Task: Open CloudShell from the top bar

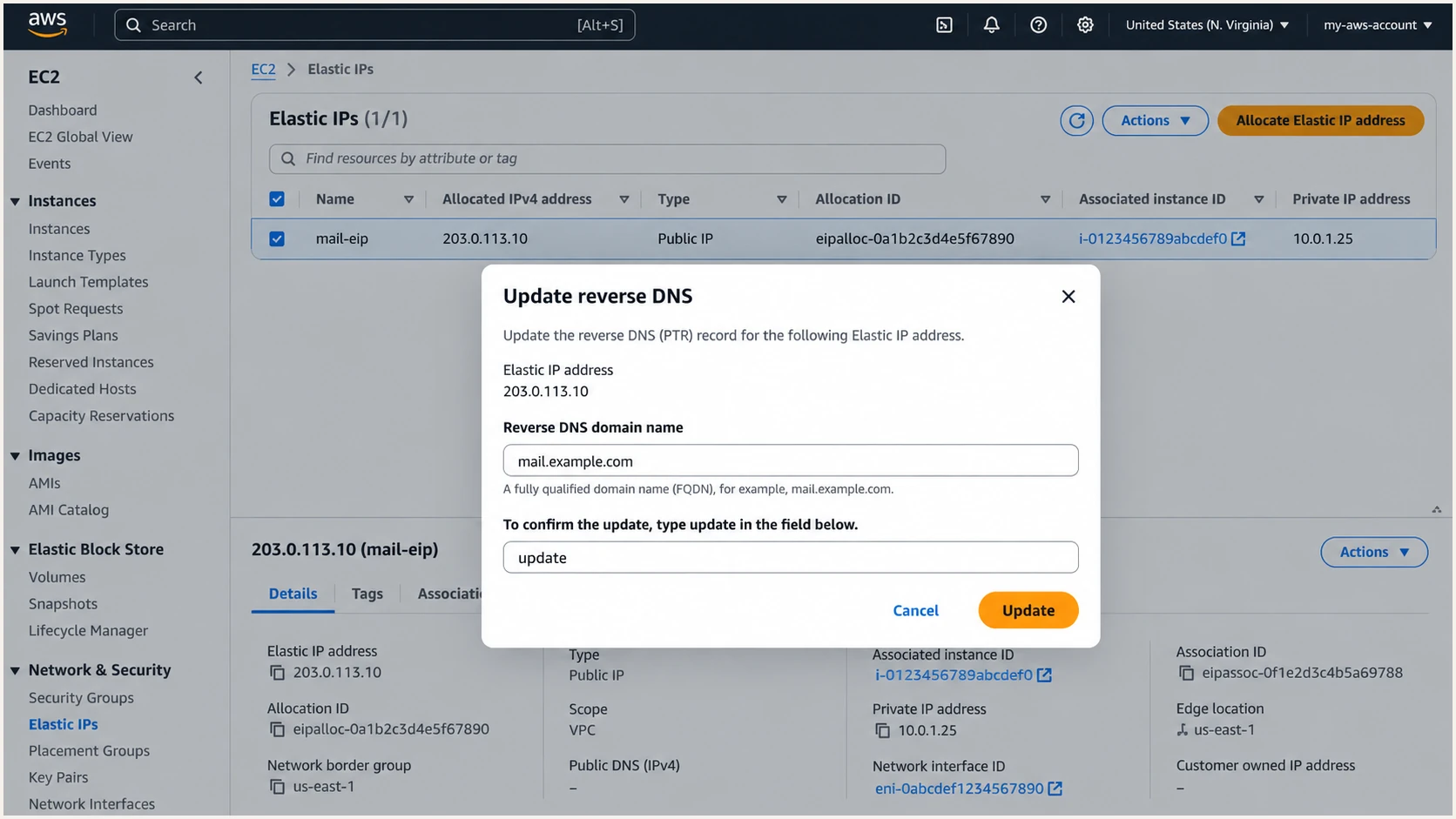Action: [944, 25]
